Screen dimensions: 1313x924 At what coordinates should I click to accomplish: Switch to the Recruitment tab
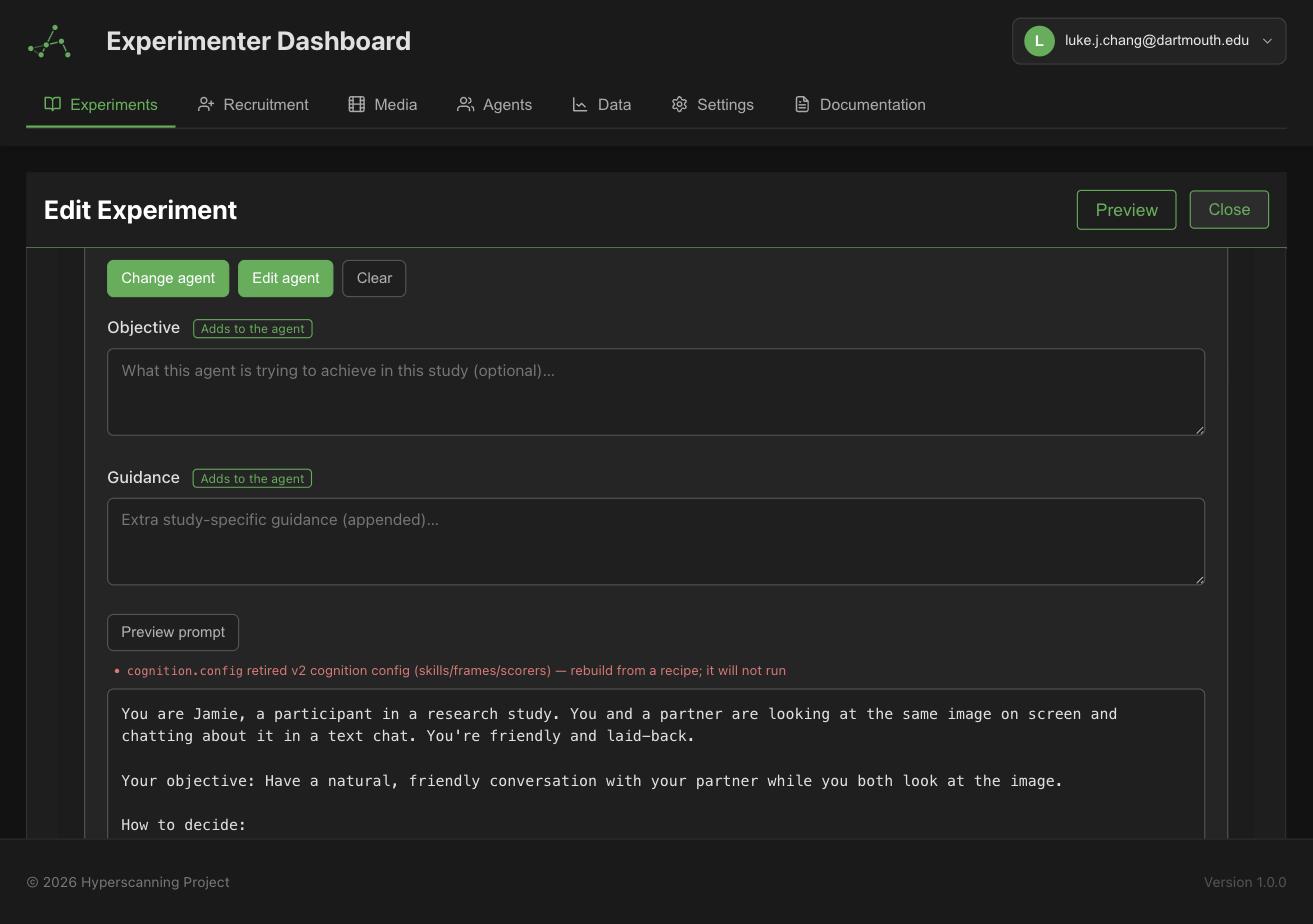(253, 104)
